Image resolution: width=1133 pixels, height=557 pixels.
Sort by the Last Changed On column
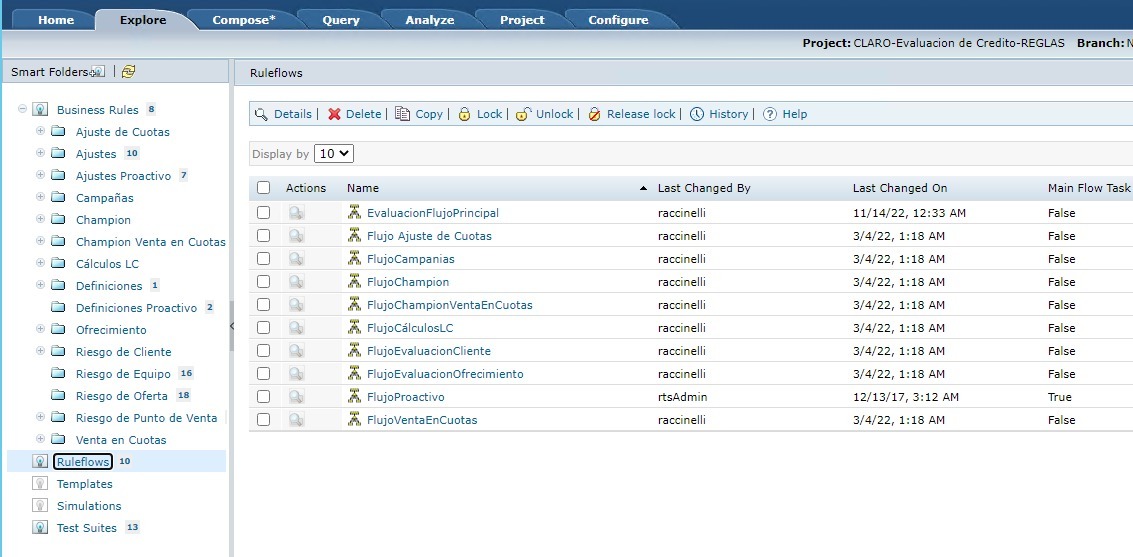point(899,188)
